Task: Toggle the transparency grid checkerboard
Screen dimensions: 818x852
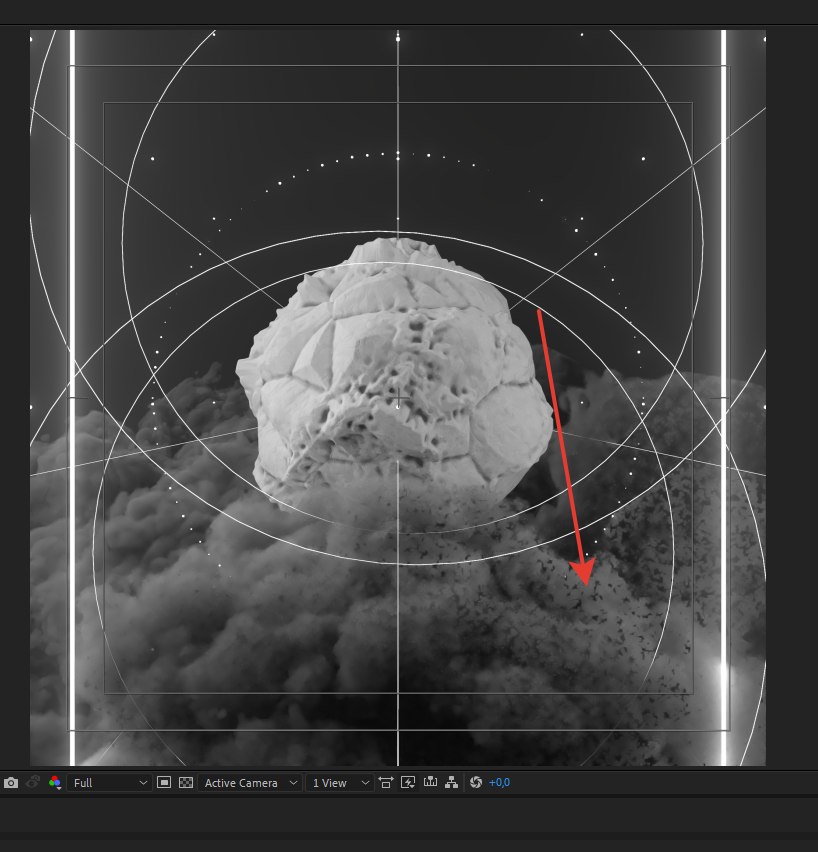Action: click(186, 782)
